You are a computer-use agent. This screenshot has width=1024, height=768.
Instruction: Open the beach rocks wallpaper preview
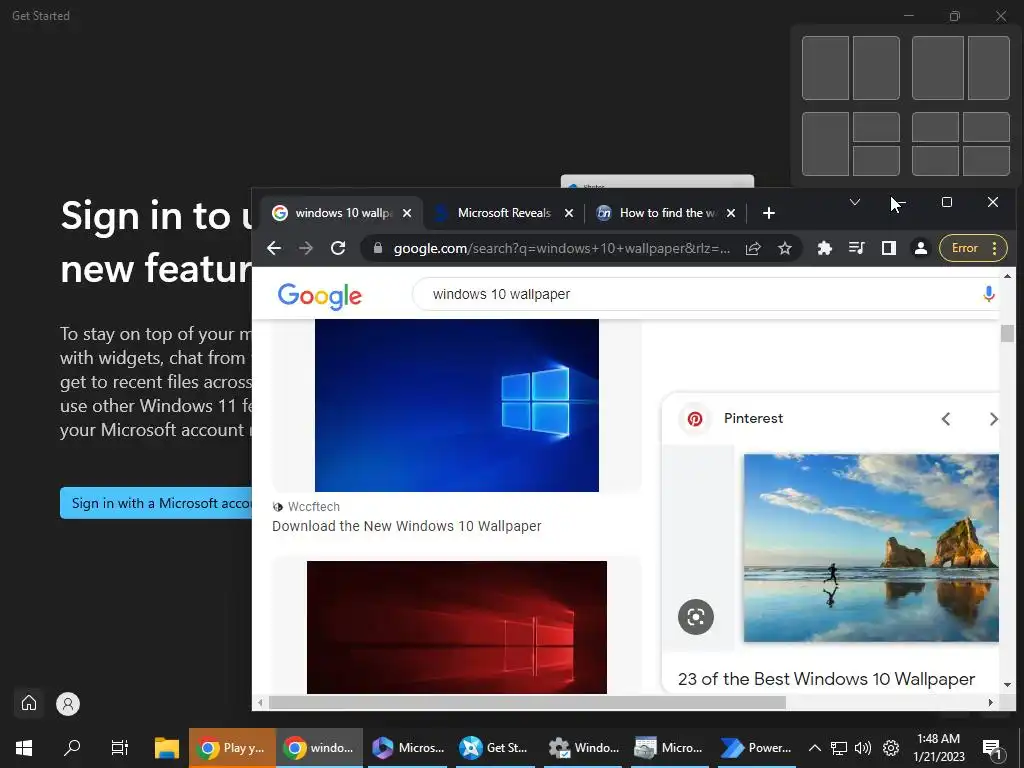pos(871,547)
